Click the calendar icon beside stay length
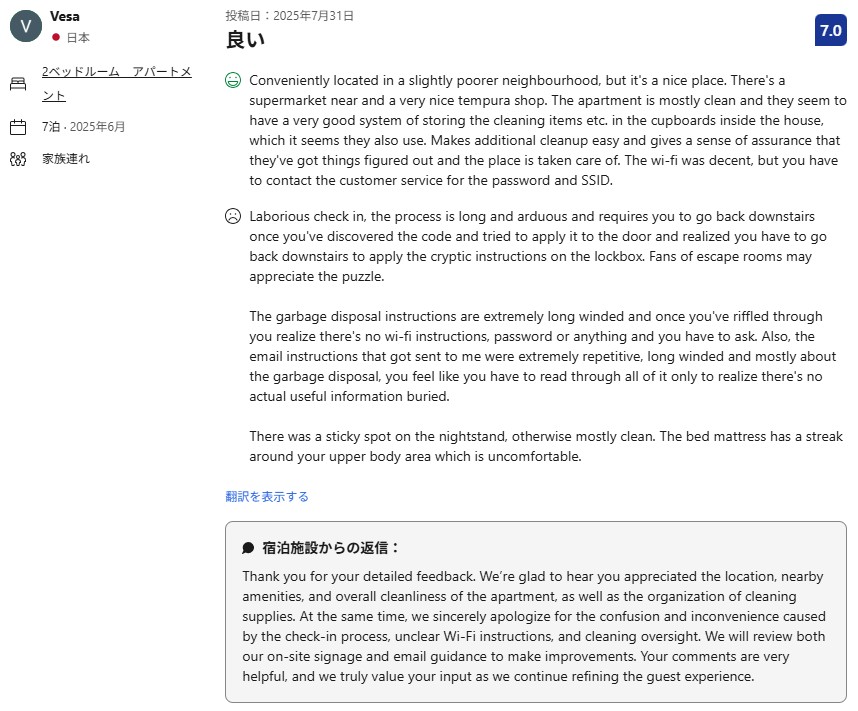This screenshot has height=711, width=858. 18,127
